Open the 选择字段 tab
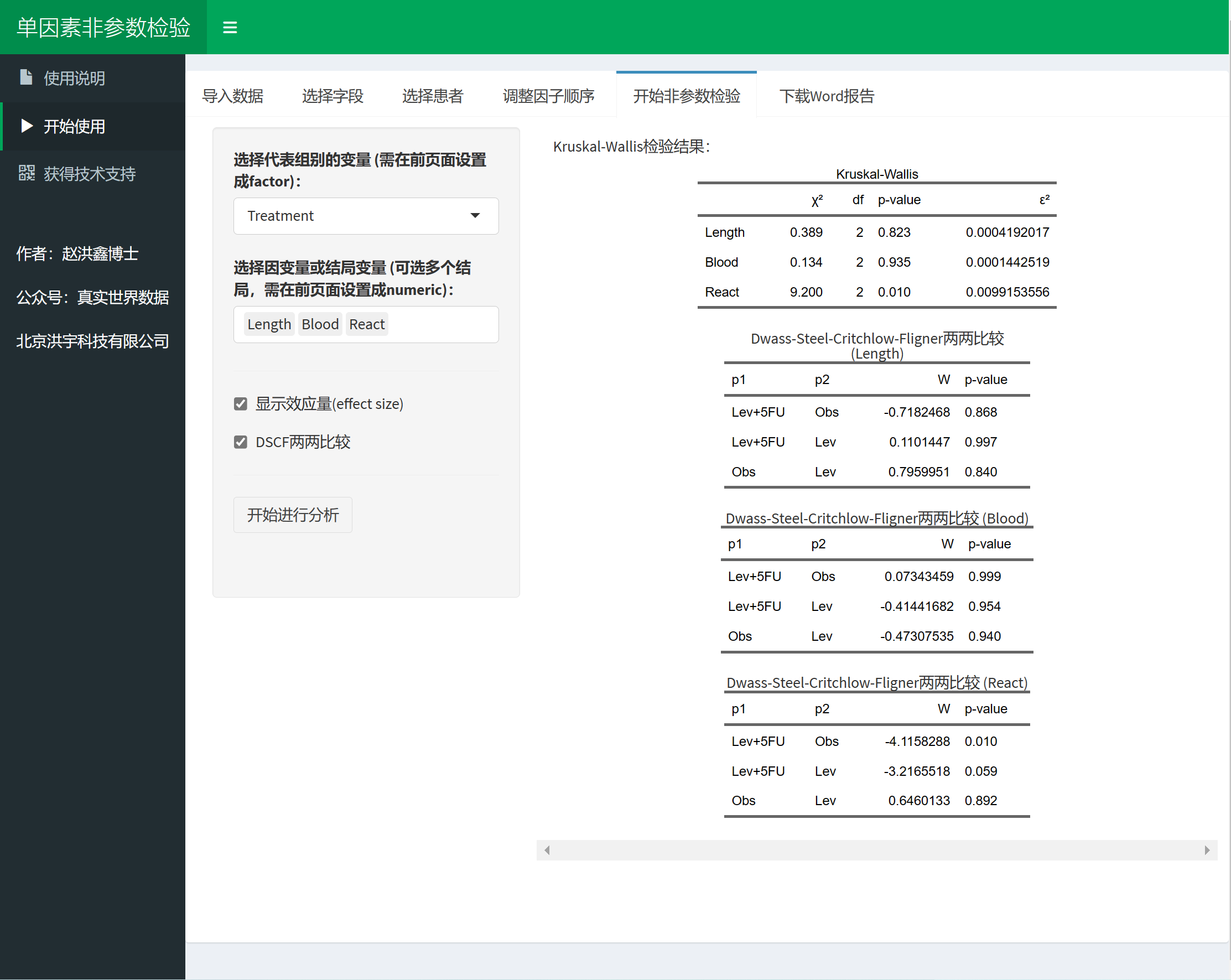Image resolution: width=1231 pixels, height=980 pixels. 333,96
